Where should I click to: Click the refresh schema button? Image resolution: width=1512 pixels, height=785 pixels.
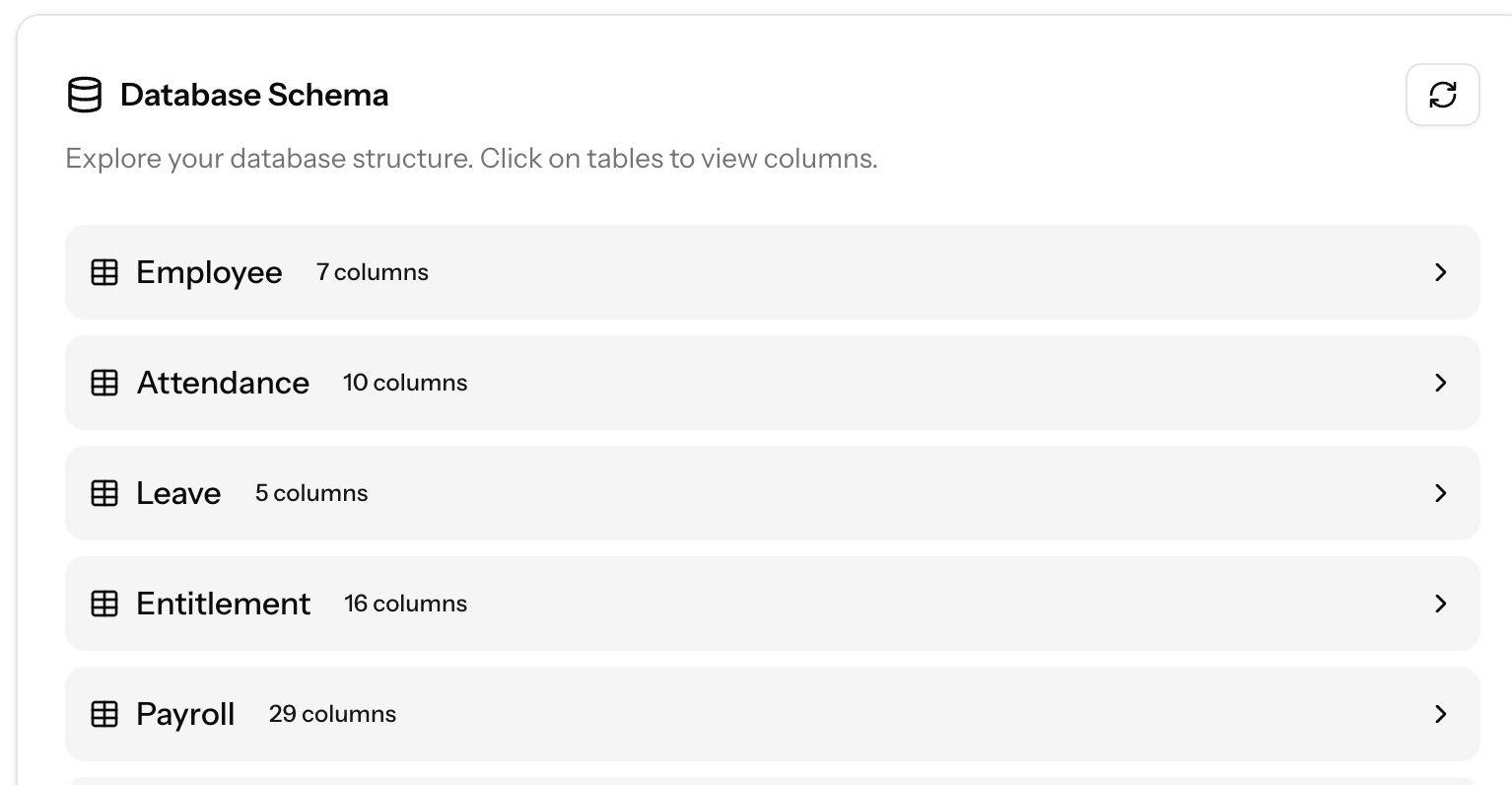point(1442,95)
